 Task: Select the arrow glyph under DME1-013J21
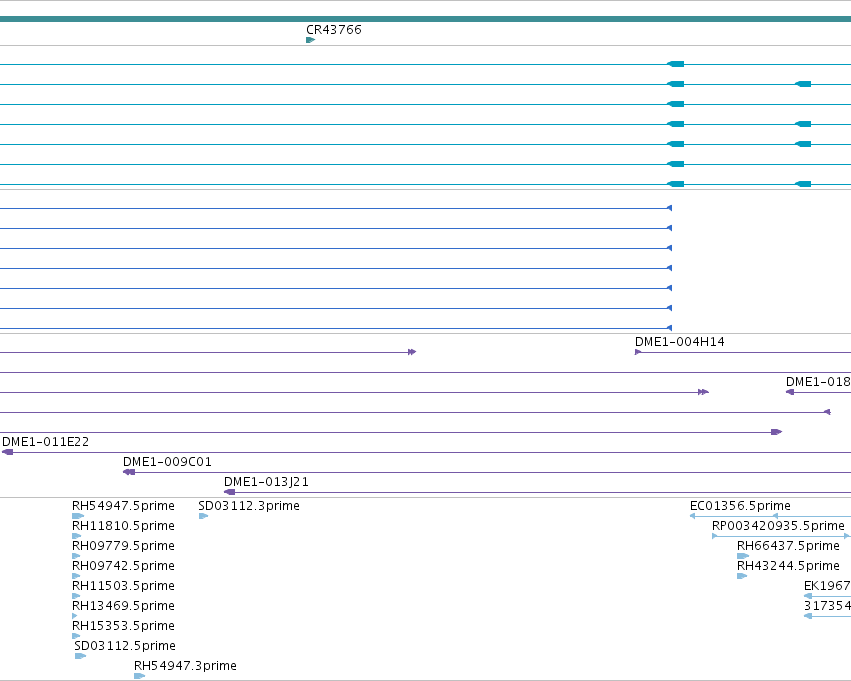point(230,492)
